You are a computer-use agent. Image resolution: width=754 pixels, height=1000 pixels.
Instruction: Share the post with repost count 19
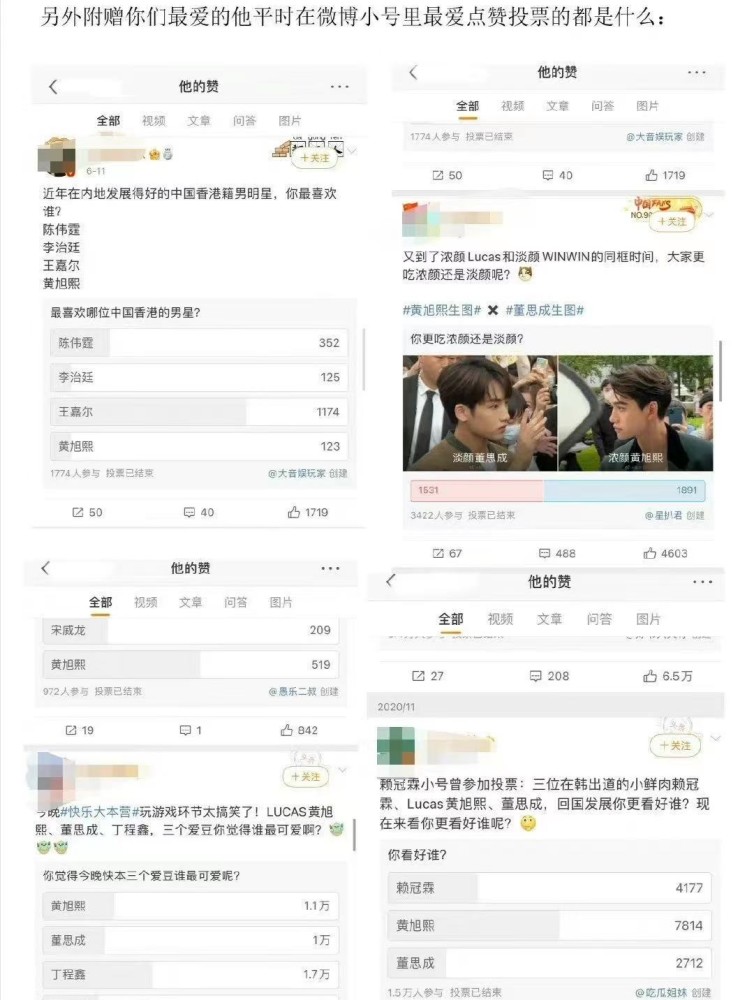(x=80, y=730)
